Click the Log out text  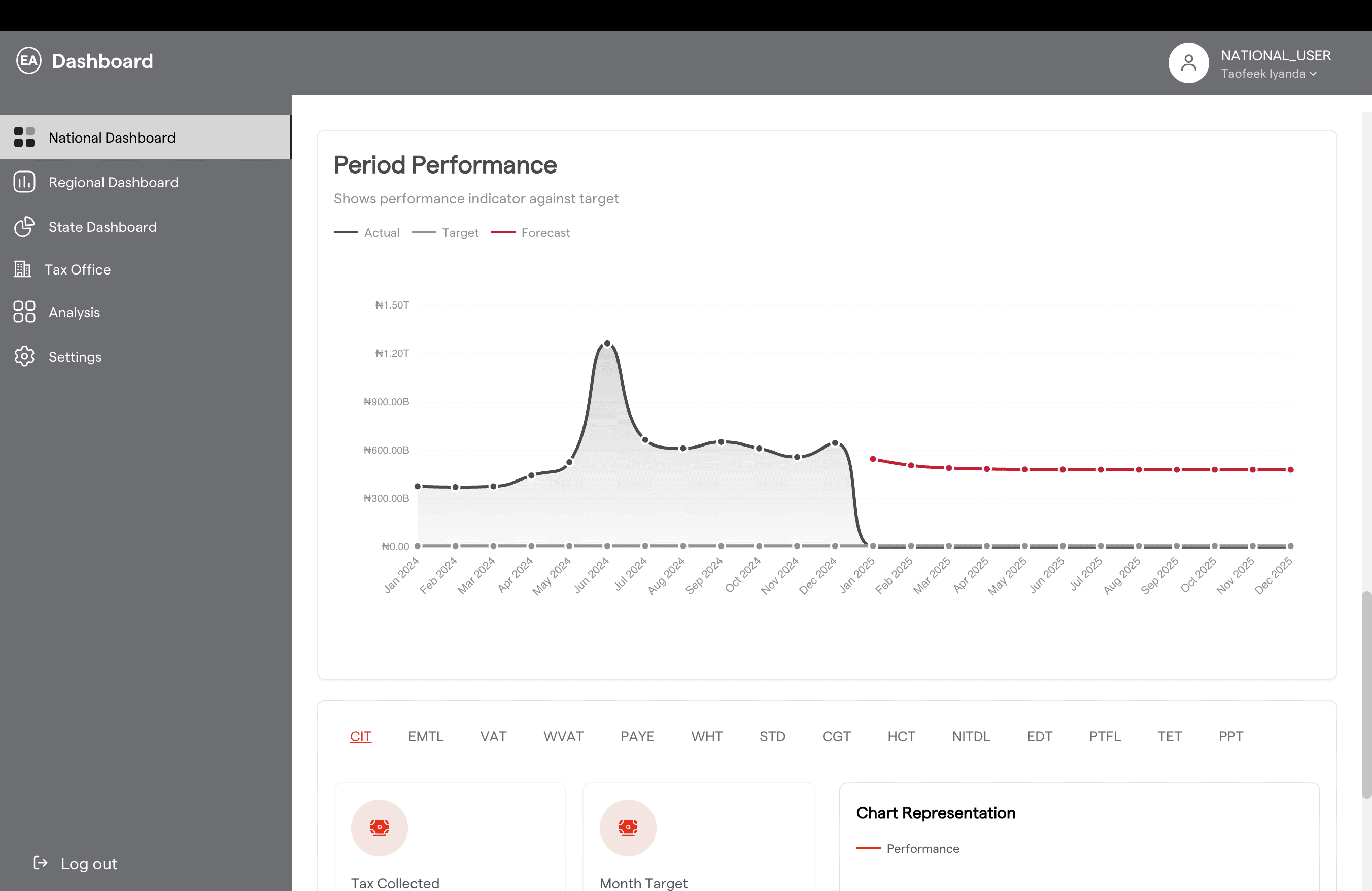[x=89, y=863]
